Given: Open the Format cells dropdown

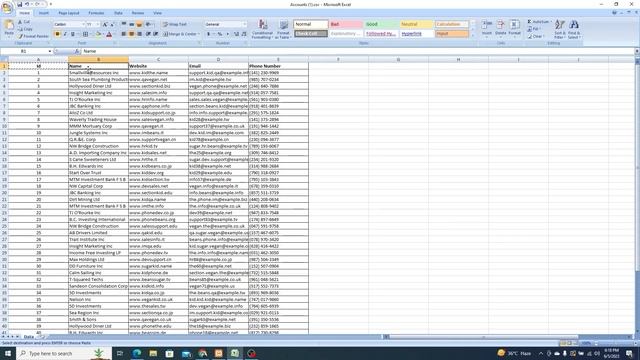Looking at the screenshot, I should (514, 28).
